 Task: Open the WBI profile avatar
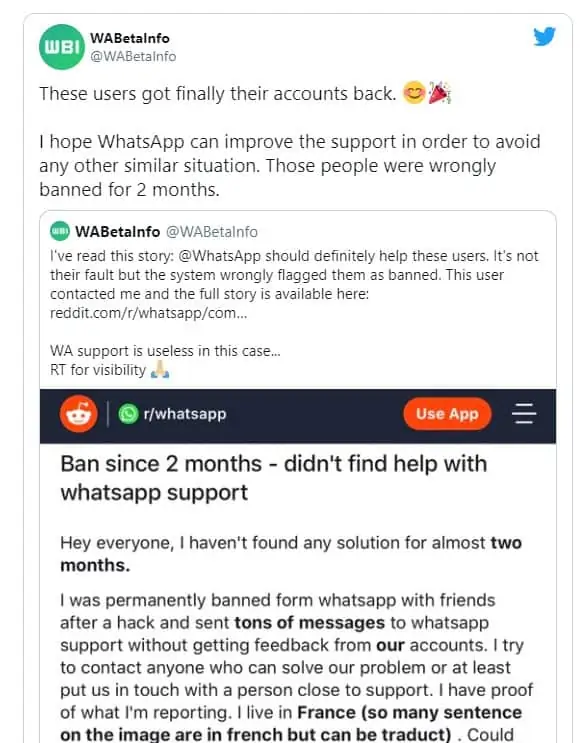coord(62,46)
